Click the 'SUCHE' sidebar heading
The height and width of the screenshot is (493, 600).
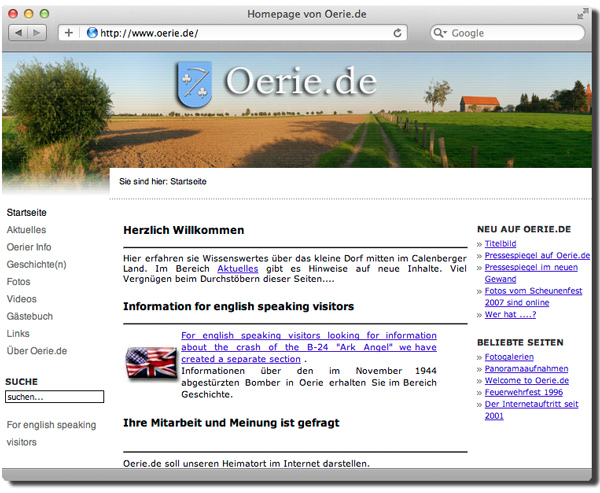(21, 382)
